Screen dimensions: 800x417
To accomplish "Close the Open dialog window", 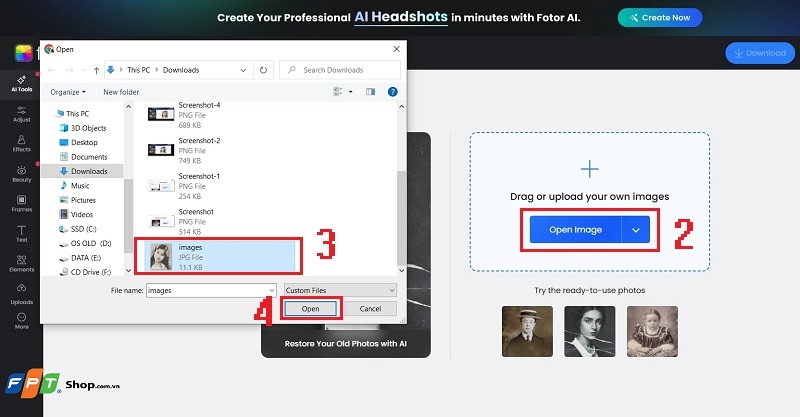I will coord(396,49).
